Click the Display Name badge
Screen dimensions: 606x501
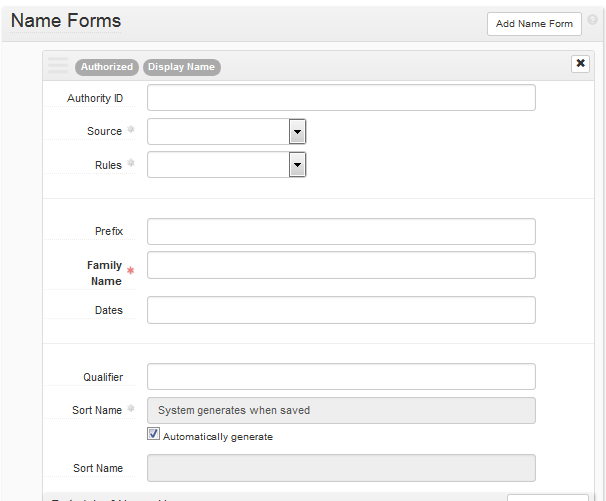[182, 67]
